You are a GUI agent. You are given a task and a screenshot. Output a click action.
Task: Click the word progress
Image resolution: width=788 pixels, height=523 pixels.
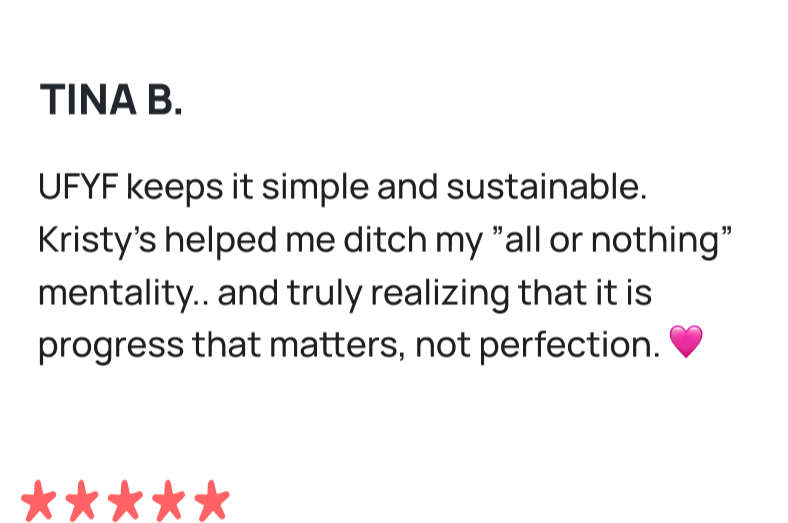(x=111, y=347)
